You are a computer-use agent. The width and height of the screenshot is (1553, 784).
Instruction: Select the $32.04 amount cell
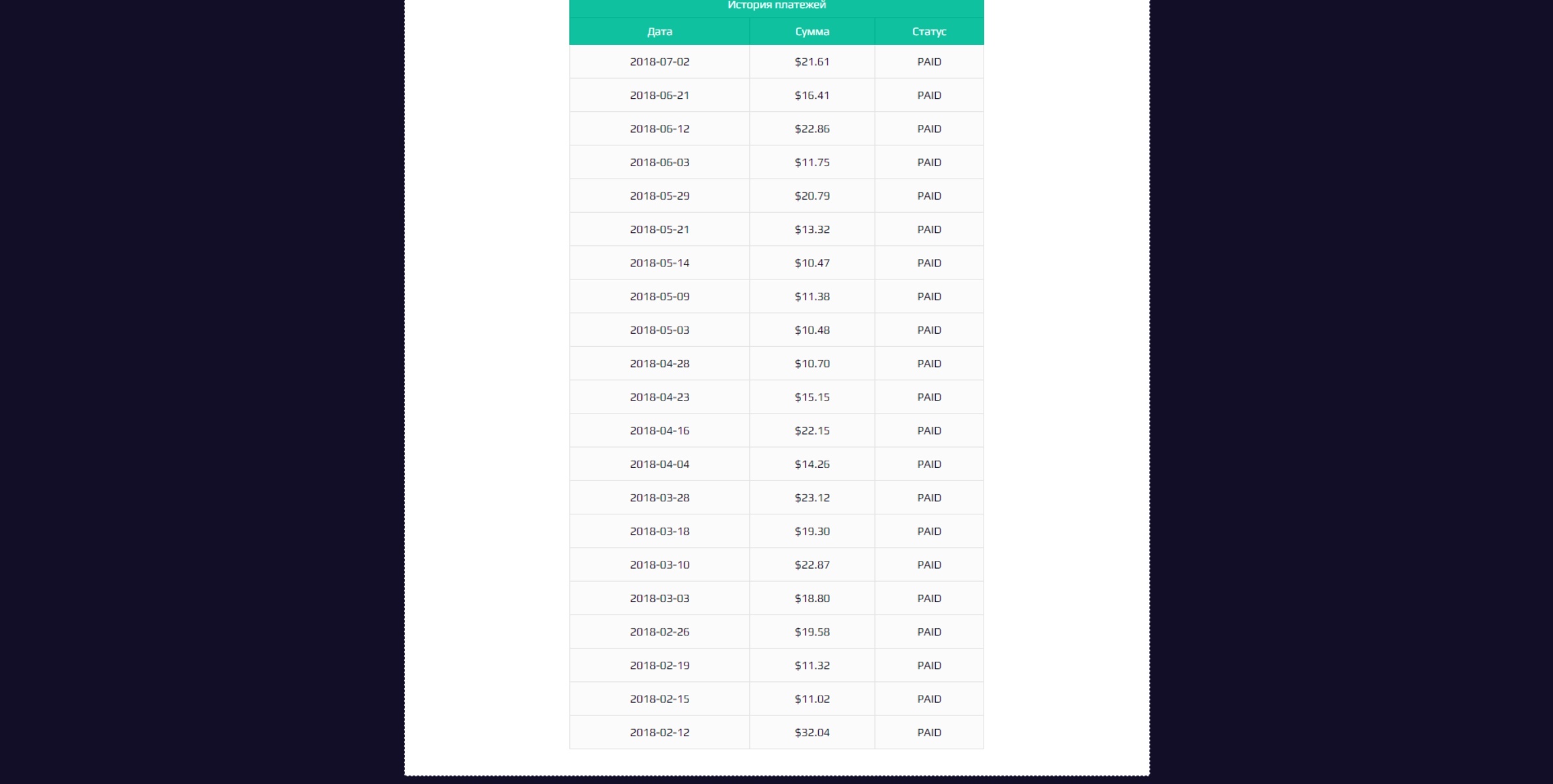pos(812,732)
